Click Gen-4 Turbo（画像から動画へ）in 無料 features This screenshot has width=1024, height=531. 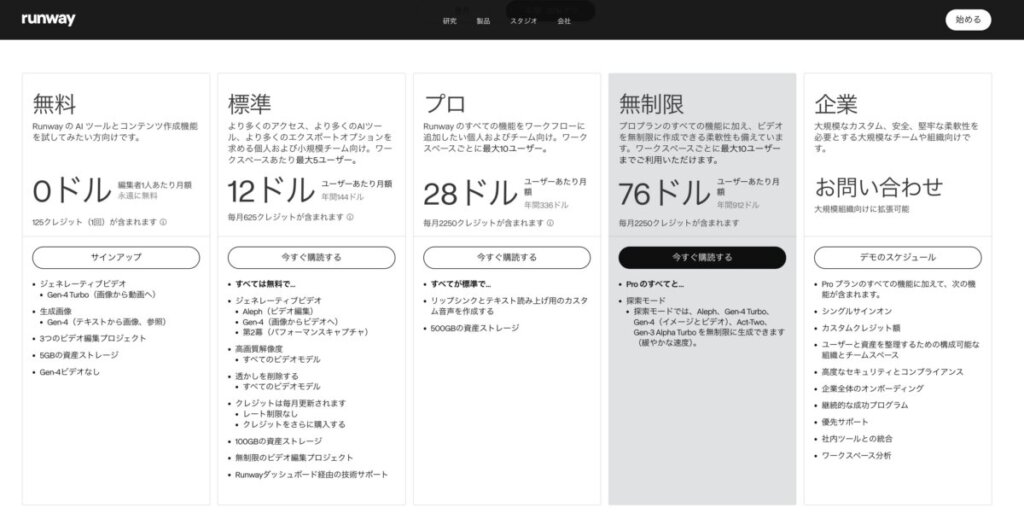(101, 295)
